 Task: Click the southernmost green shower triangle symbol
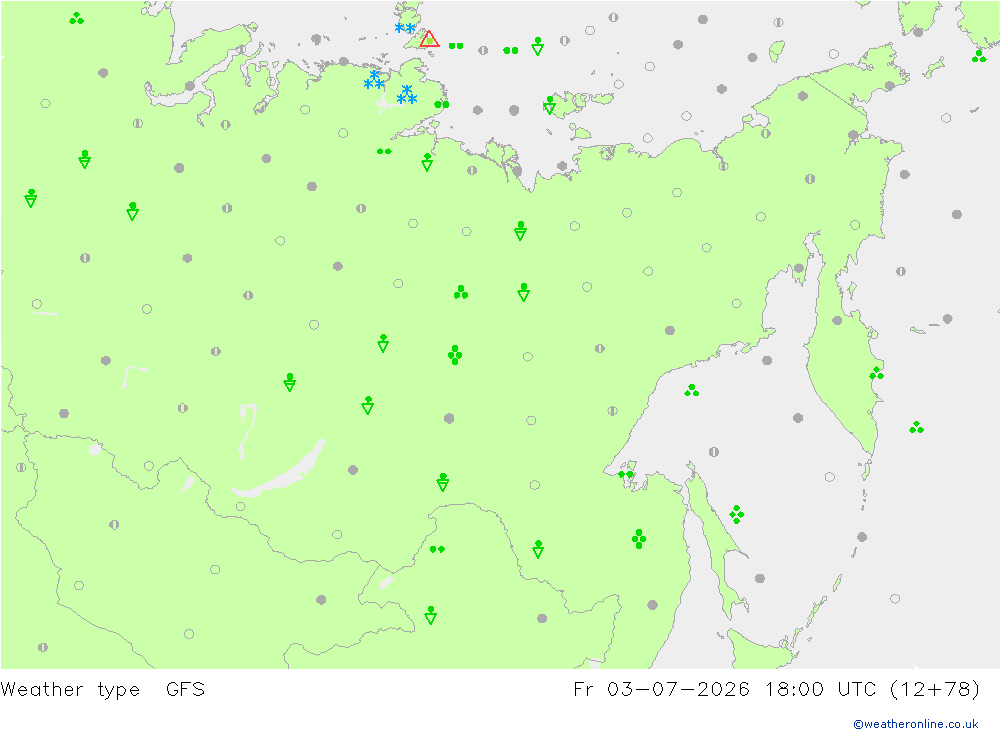pos(430,615)
